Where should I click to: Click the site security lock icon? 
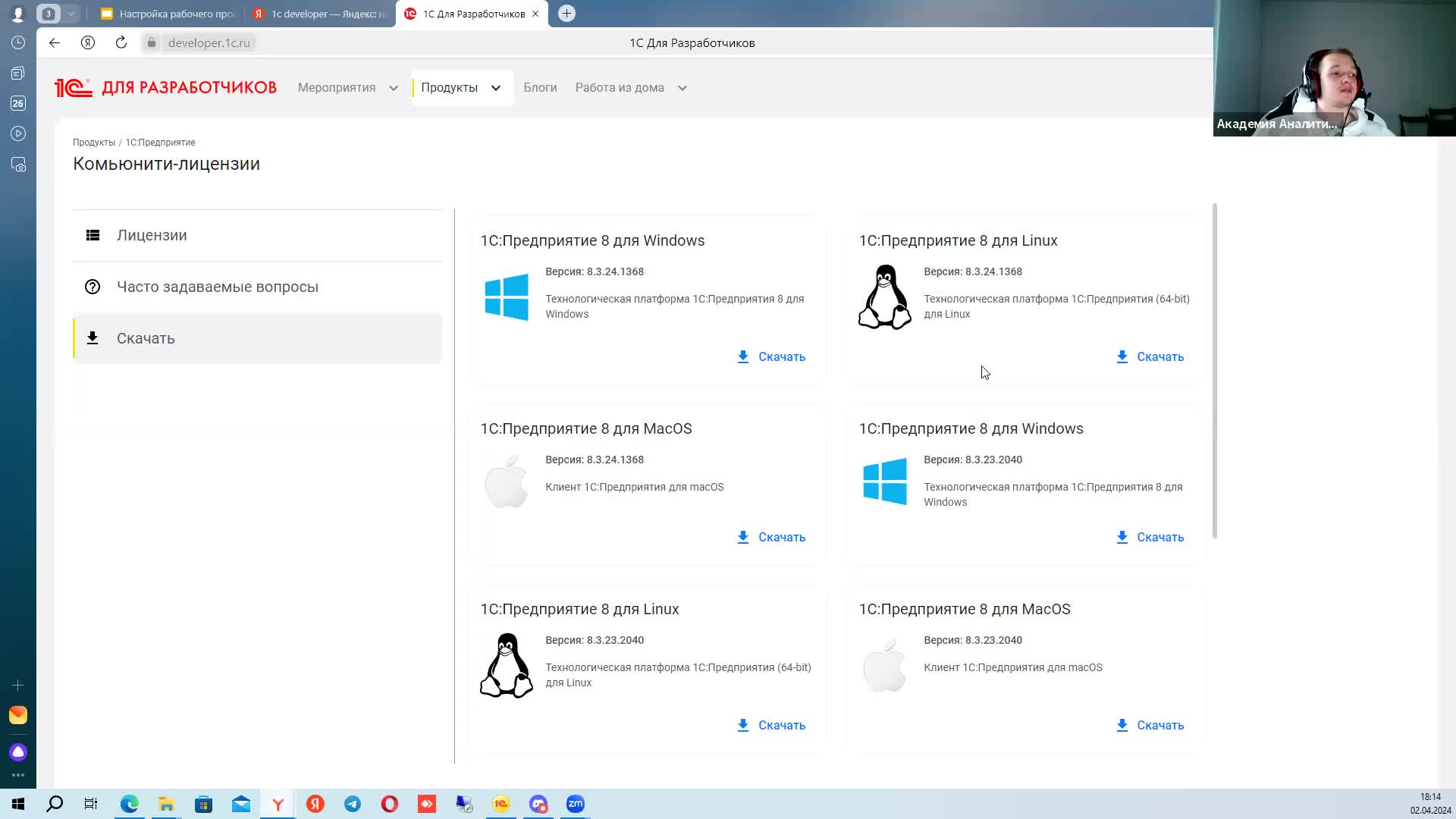click(152, 42)
